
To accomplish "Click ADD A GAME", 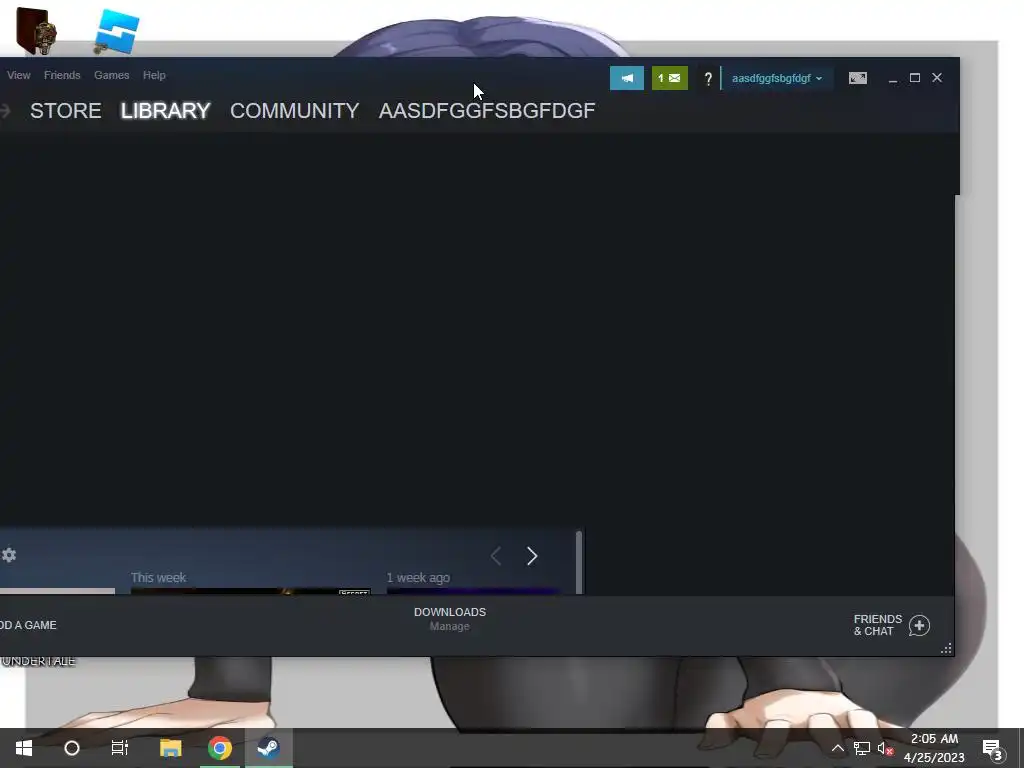I will click(x=28, y=625).
